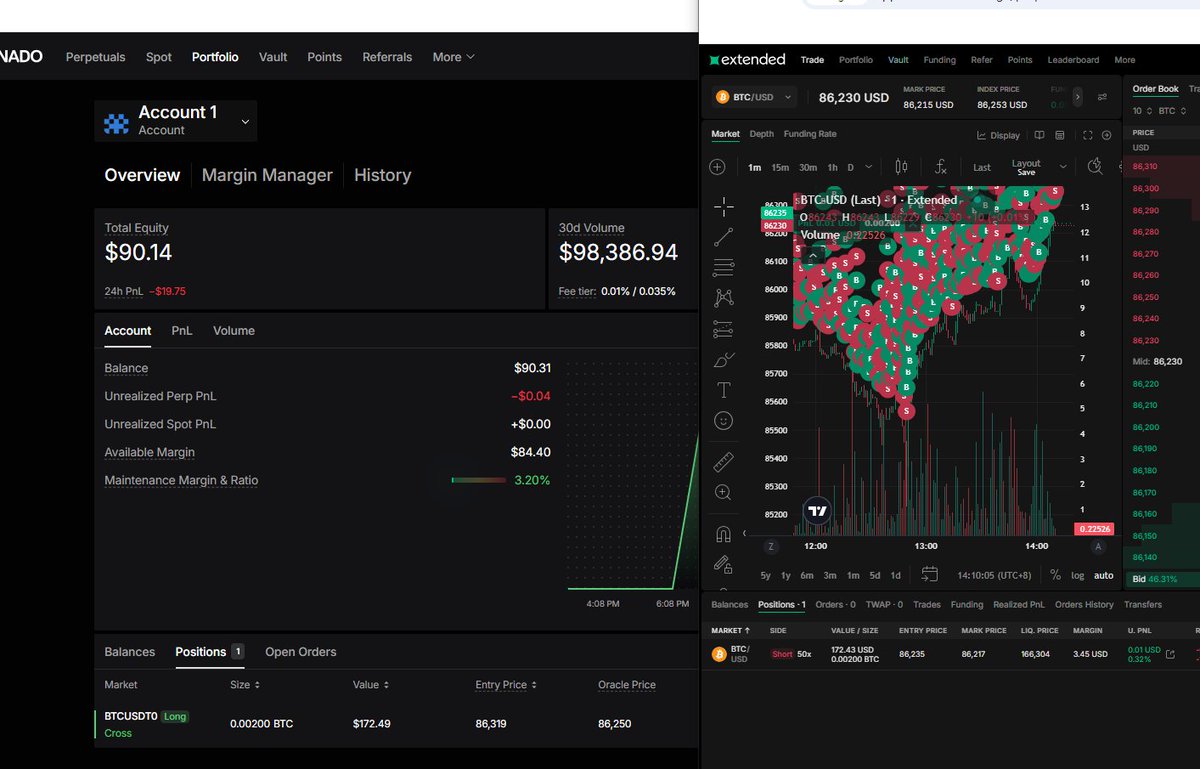1200x769 pixels.
Task: Click the Last price source button
Action: tap(982, 167)
